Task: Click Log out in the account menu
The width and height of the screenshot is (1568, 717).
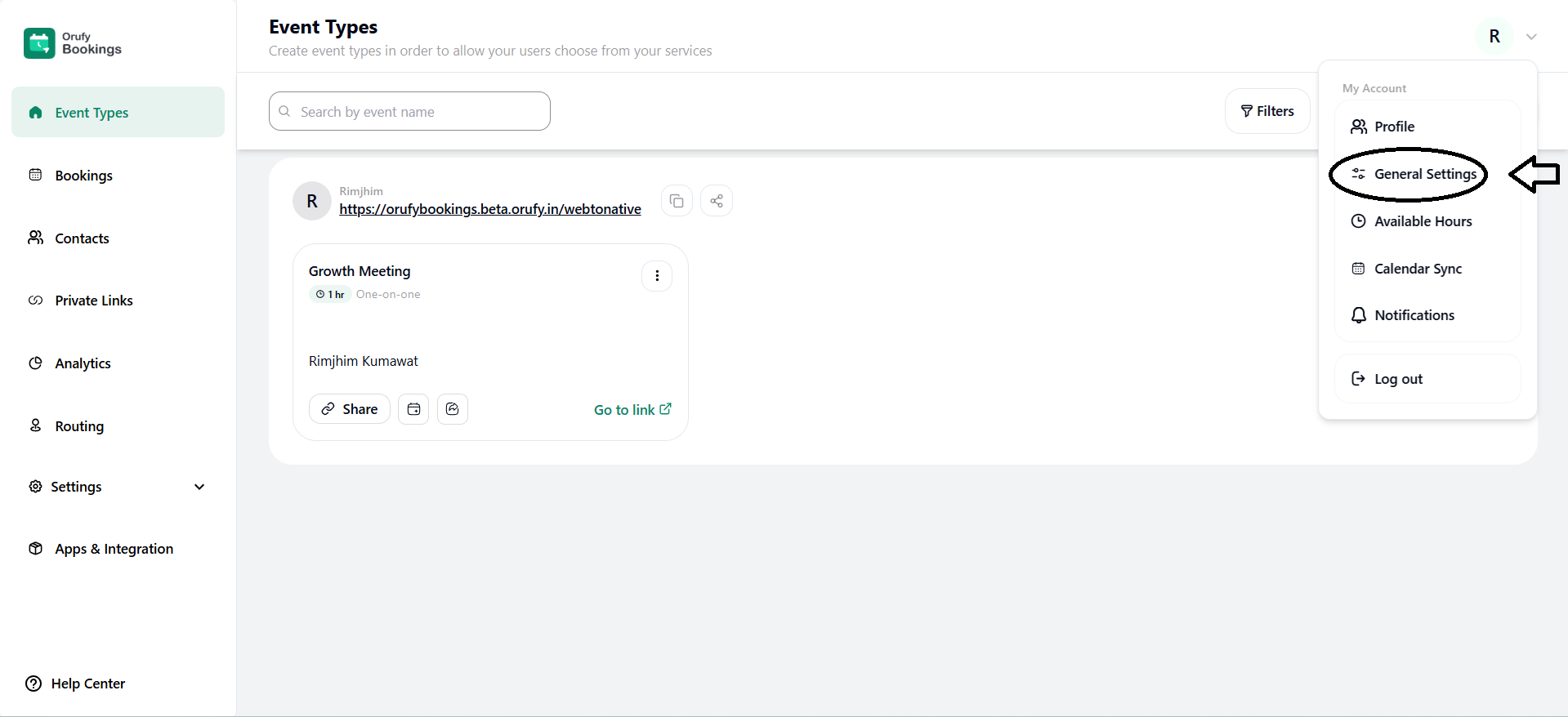Action: (x=1397, y=379)
